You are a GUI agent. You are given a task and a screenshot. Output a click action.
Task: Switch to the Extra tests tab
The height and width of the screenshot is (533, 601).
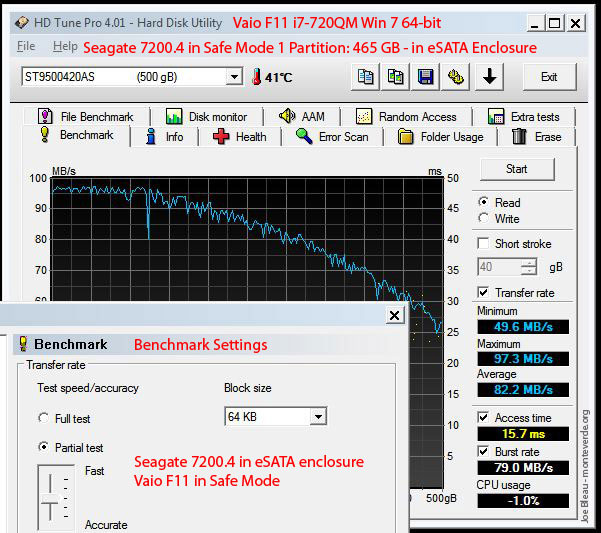524,116
